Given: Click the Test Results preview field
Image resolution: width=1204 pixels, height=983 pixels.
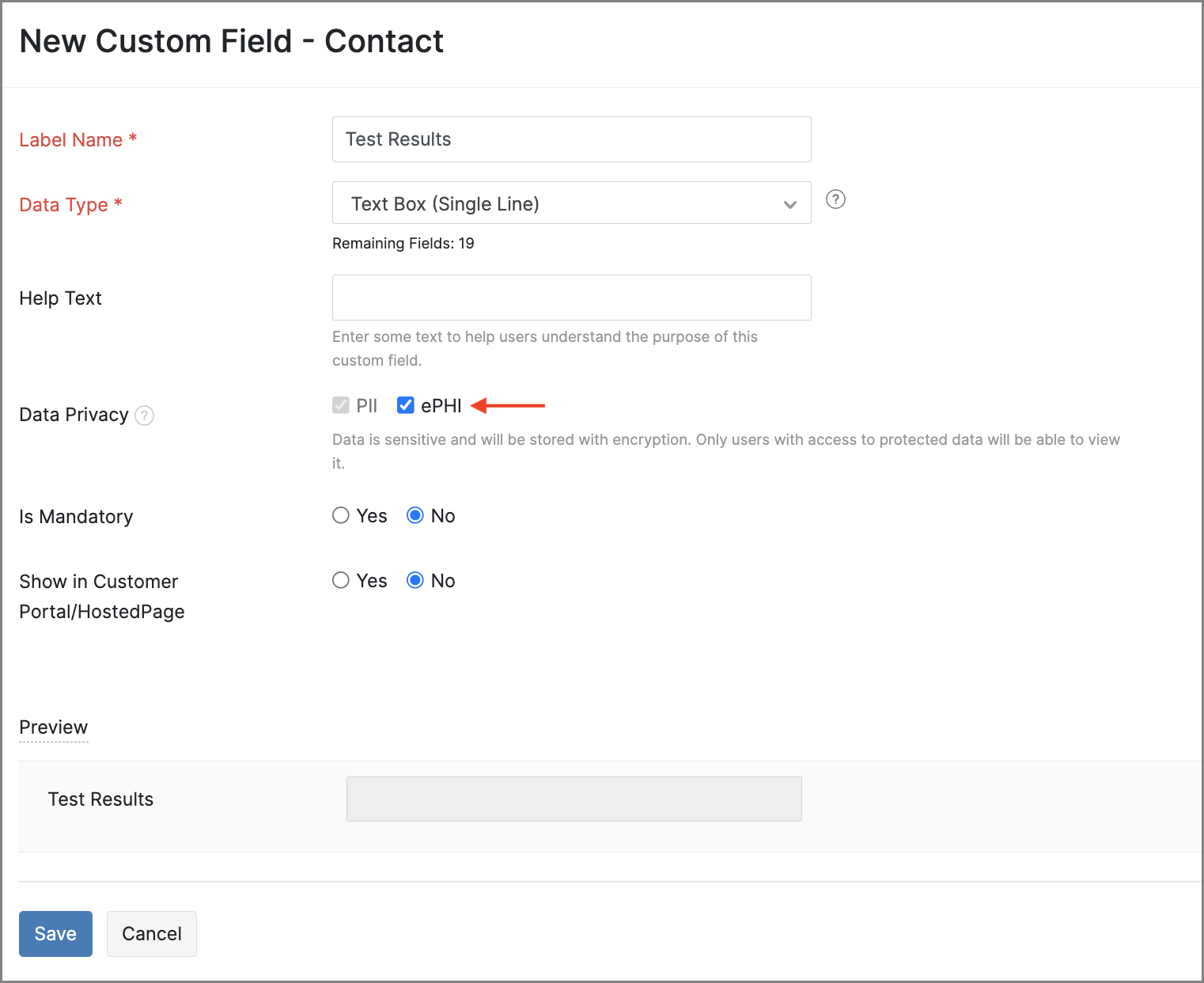Looking at the screenshot, I should click(x=574, y=799).
